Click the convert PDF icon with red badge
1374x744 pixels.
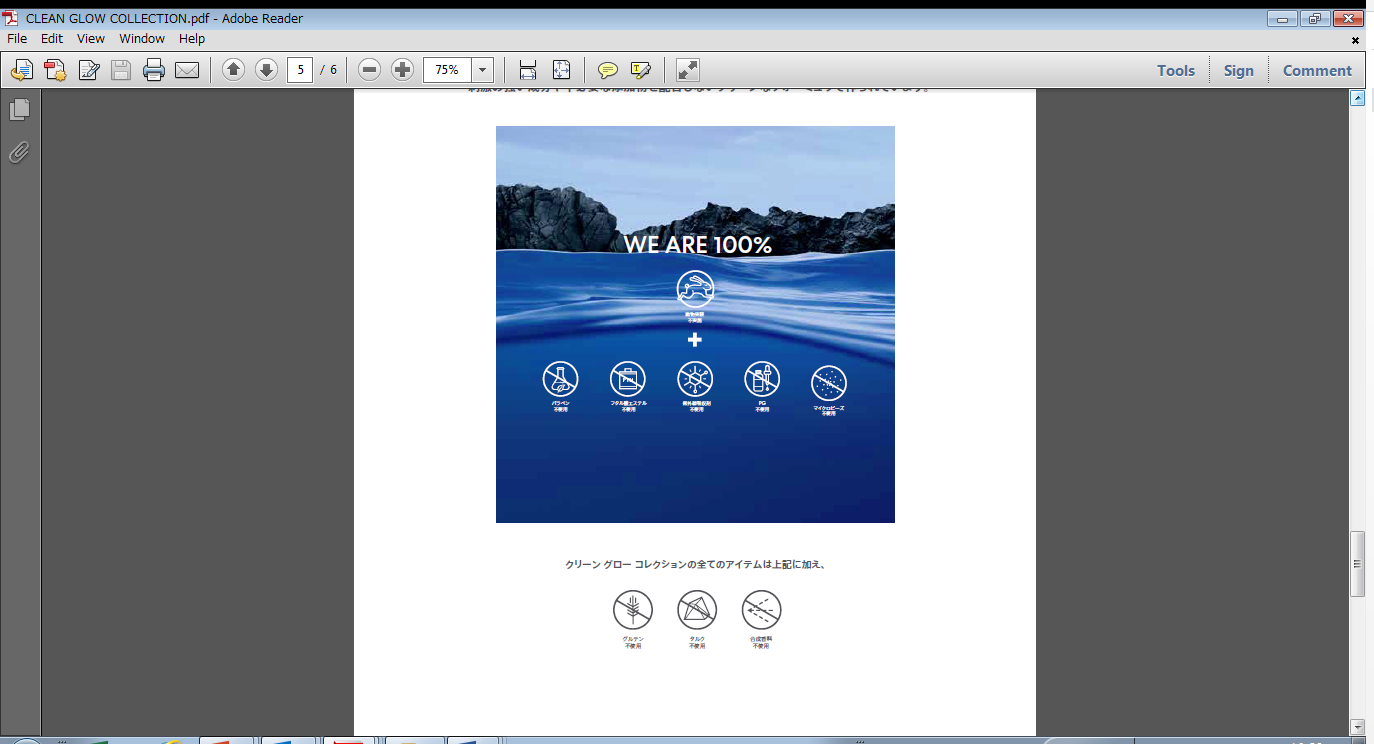pos(55,70)
